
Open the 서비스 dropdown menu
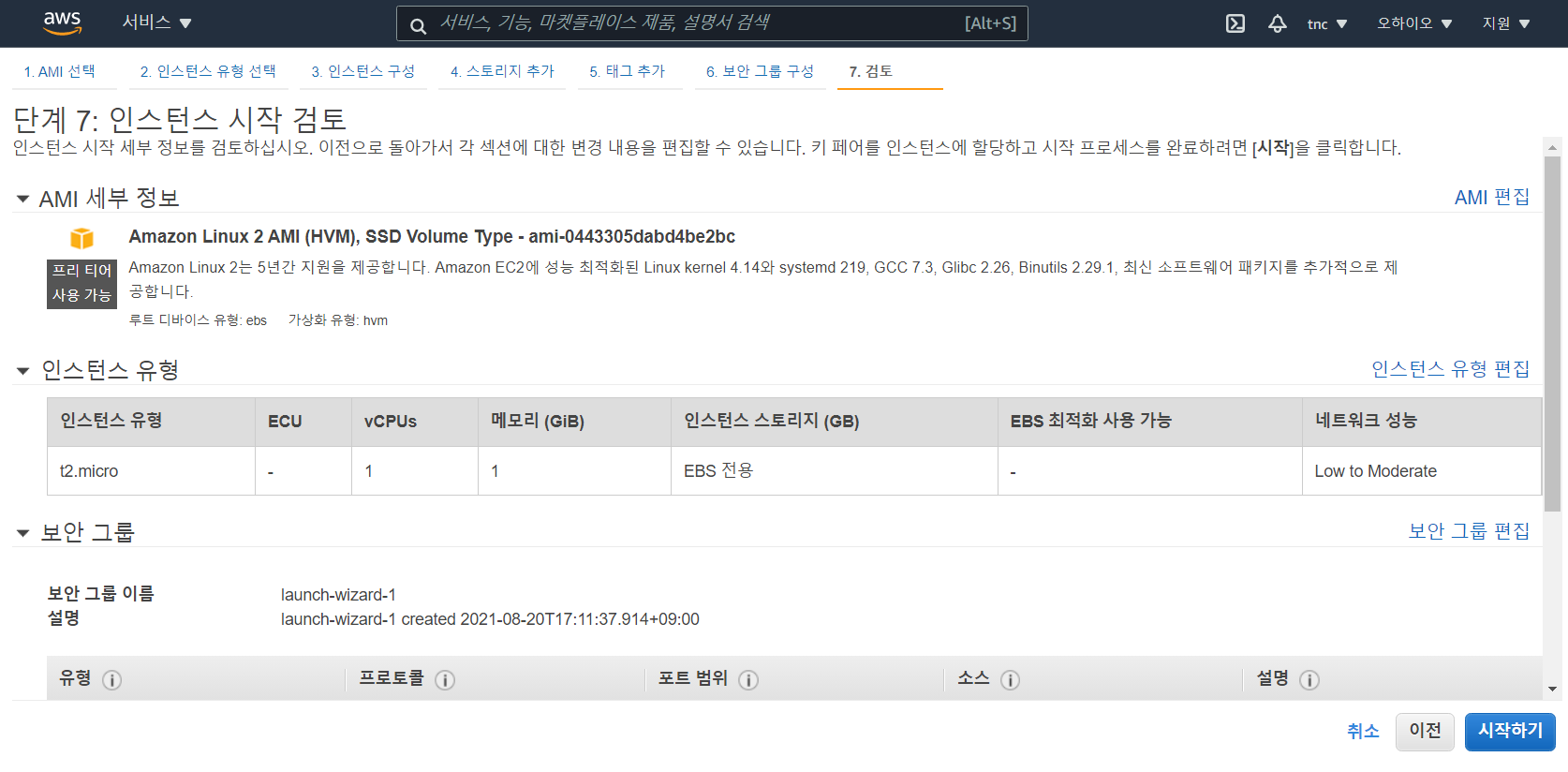point(156,22)
